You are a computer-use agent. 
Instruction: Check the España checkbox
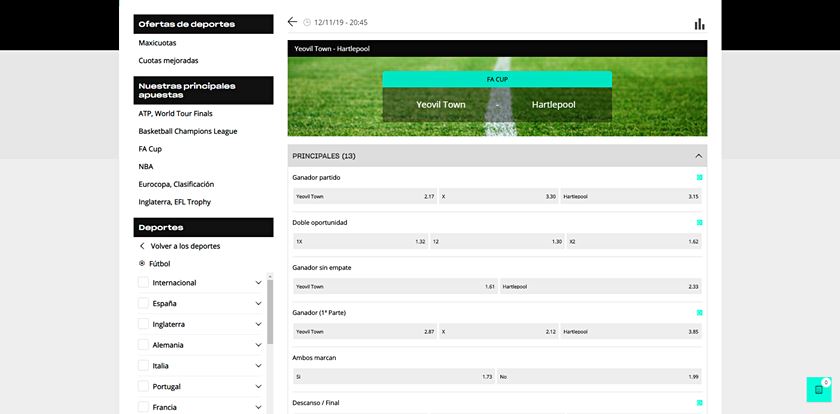pyautogui.click(x=143, y=303)
